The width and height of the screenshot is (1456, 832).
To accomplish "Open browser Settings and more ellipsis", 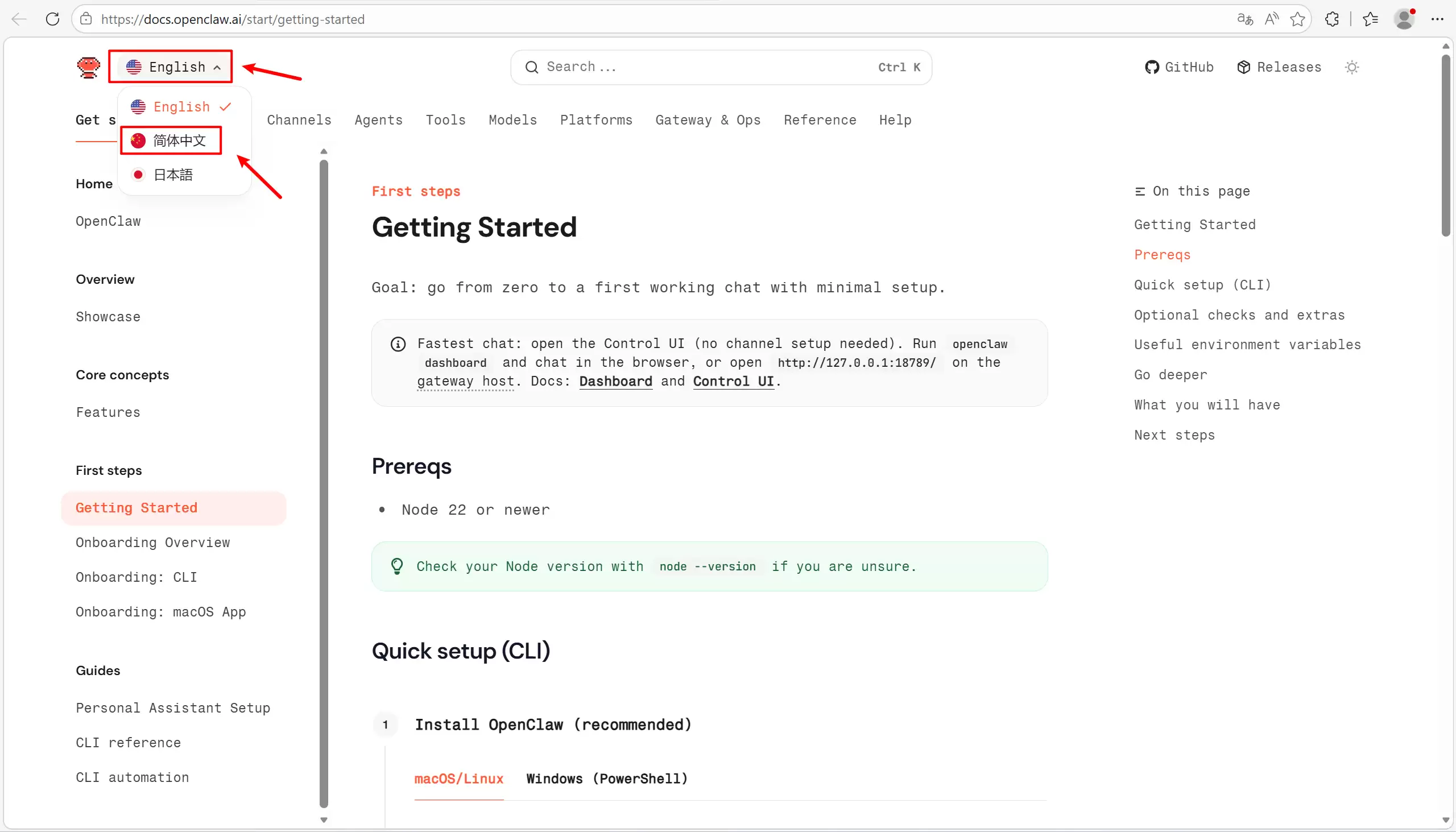I will coord(1438,19).
